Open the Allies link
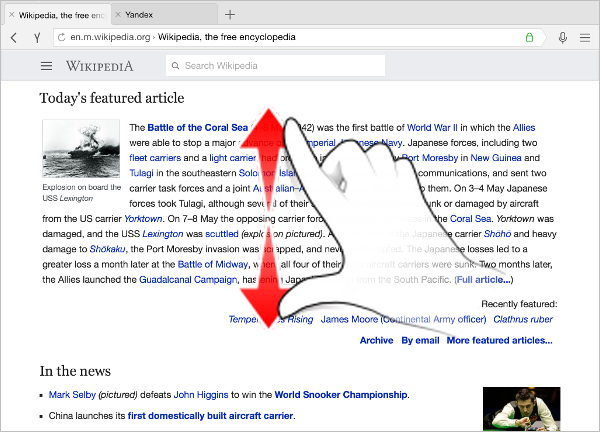 [x=524, y=127]
